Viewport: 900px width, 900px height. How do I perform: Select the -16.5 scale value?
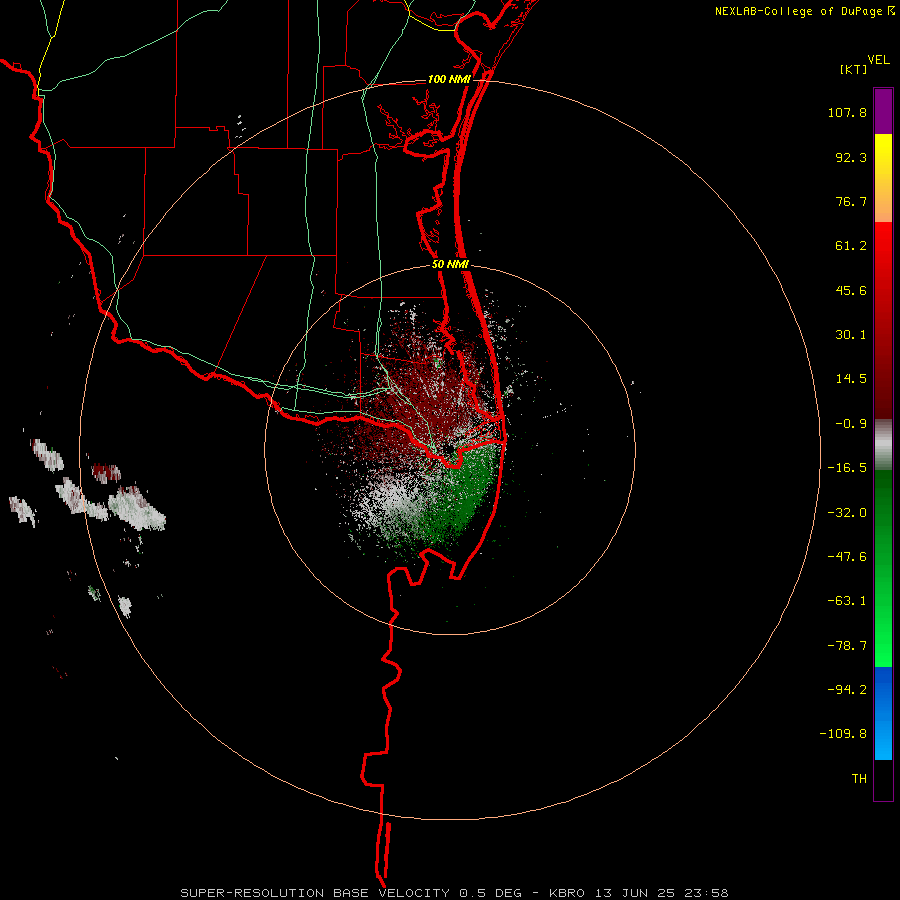tap(847, 468)
